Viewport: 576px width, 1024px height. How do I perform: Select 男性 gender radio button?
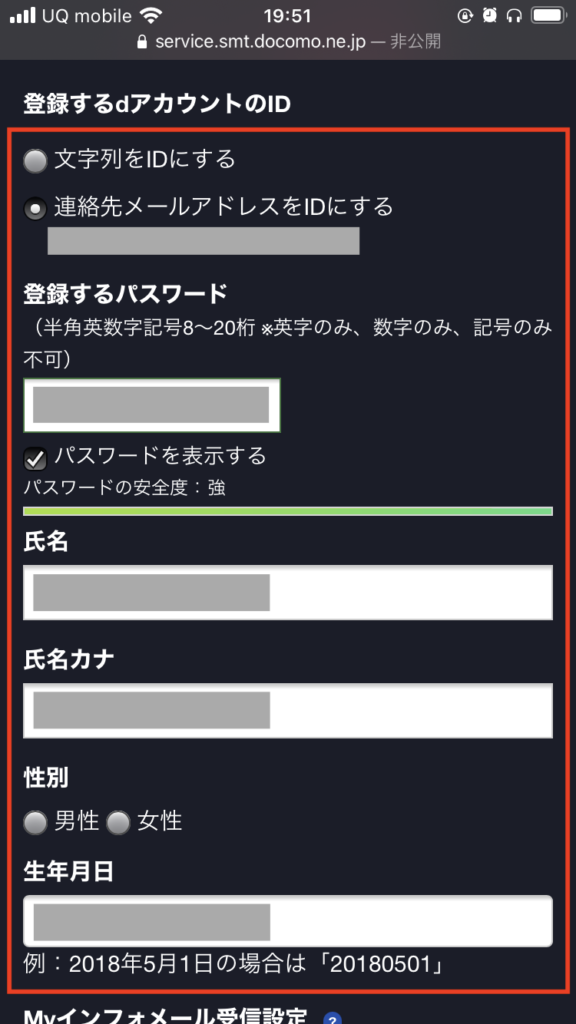click(x=35, y=822)
